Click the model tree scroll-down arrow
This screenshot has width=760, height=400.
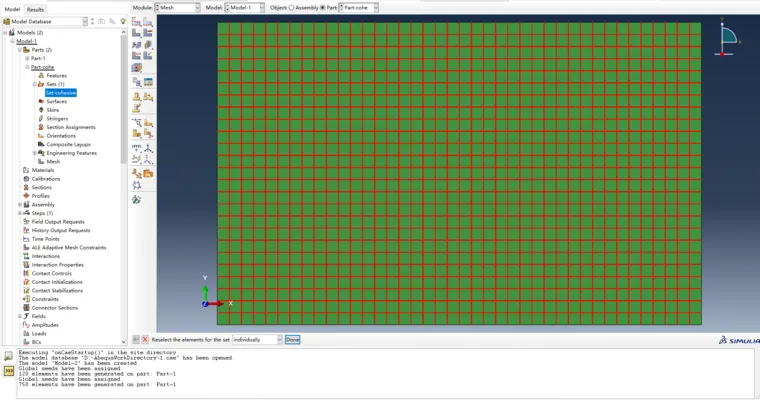click(123, 342)
